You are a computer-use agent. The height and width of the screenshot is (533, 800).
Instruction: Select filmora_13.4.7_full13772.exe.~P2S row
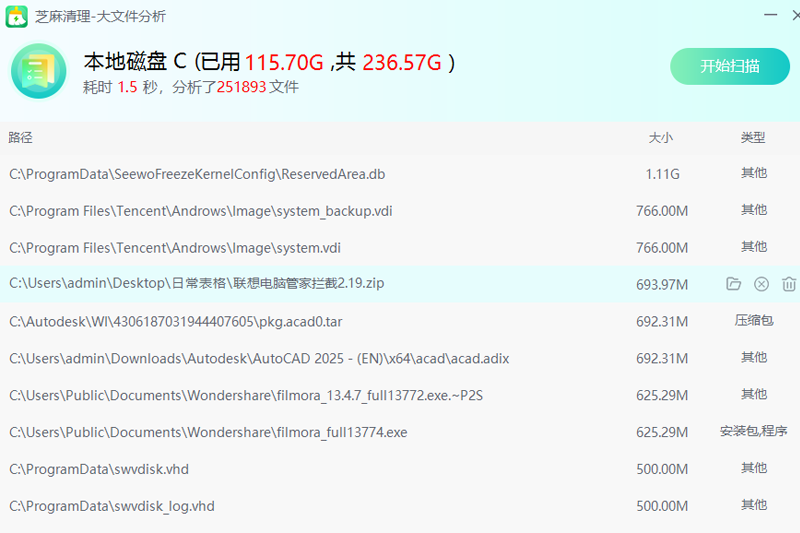400,395
